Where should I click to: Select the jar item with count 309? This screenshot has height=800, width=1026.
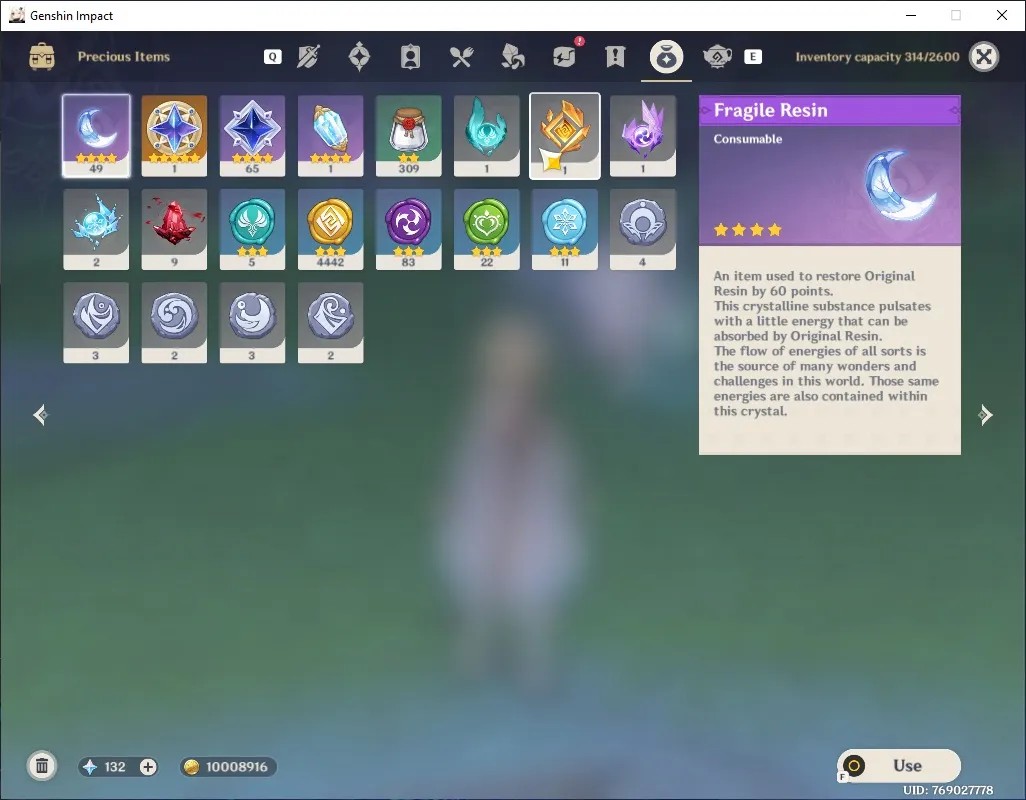(x=408, y=135)
